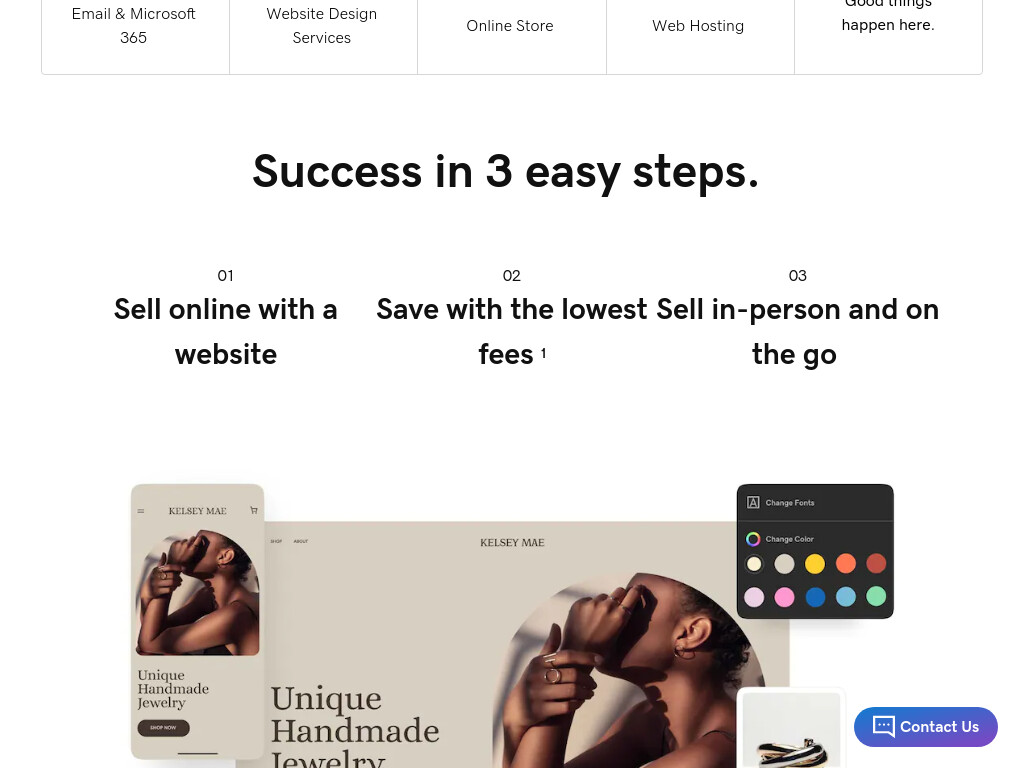
Task: Click the cart icon in mobile preview
Action: tap(253, 510)
